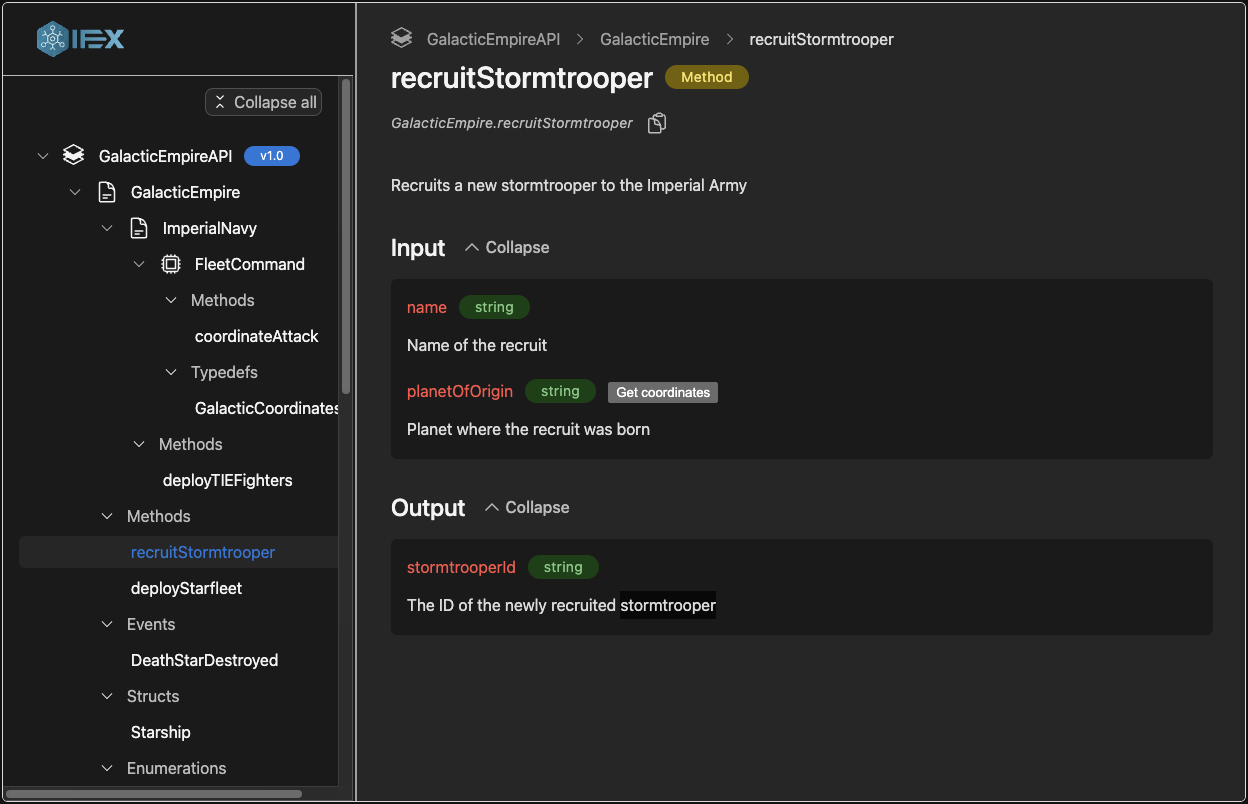Collapse the Structs group
Viewport: 1248px width, 804px height.
[x=107, y=696]
